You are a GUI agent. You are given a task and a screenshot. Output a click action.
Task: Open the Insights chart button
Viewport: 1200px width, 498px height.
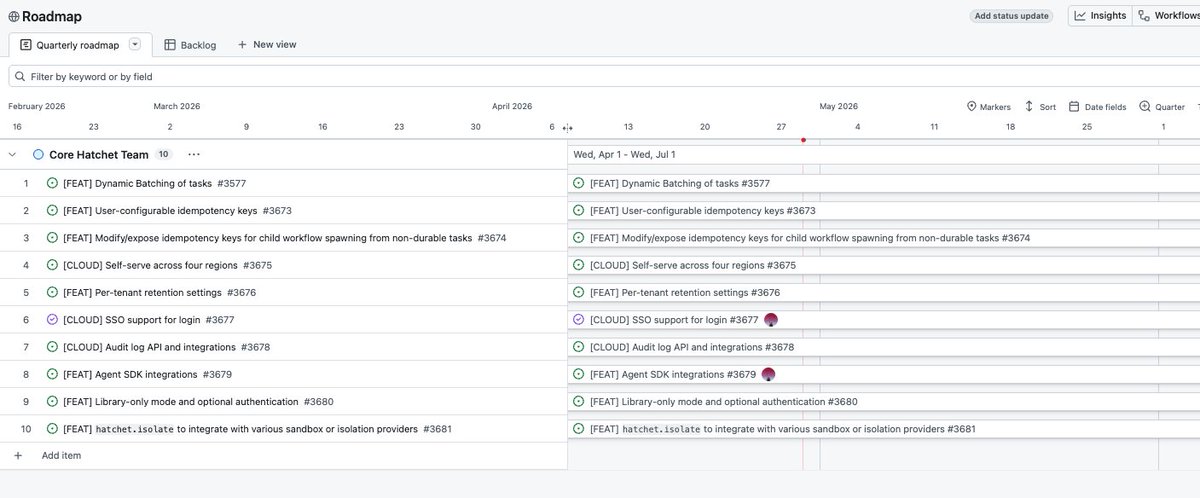coord(1100,15)
